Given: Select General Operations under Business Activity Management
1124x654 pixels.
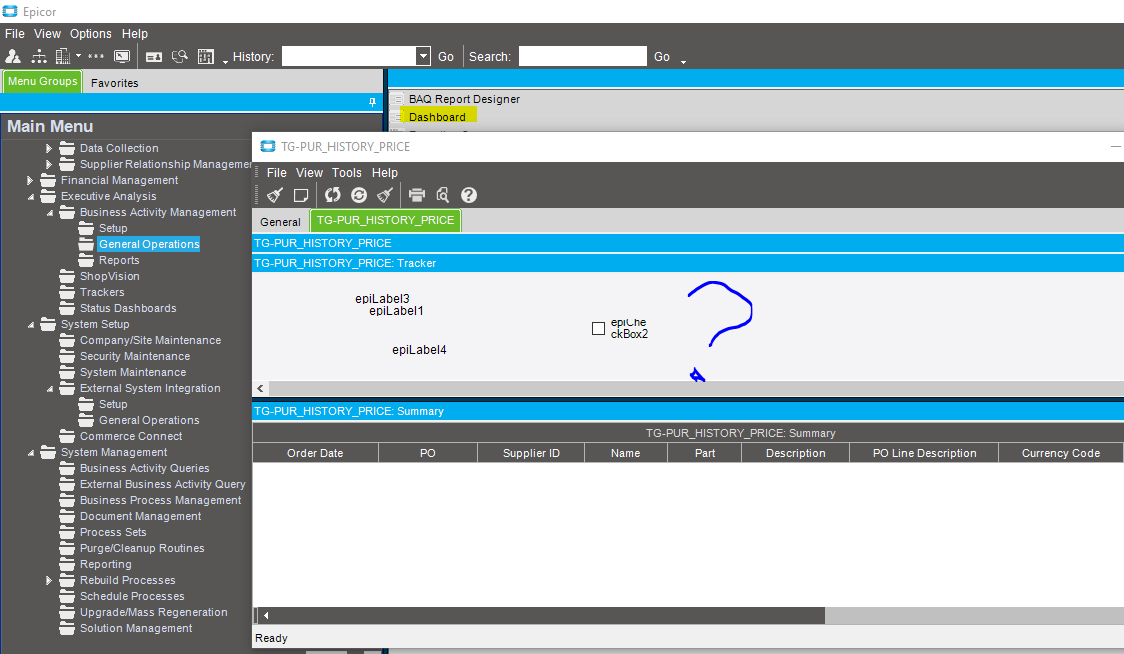Looking at the screenshot, I should [x=149, y=244].
